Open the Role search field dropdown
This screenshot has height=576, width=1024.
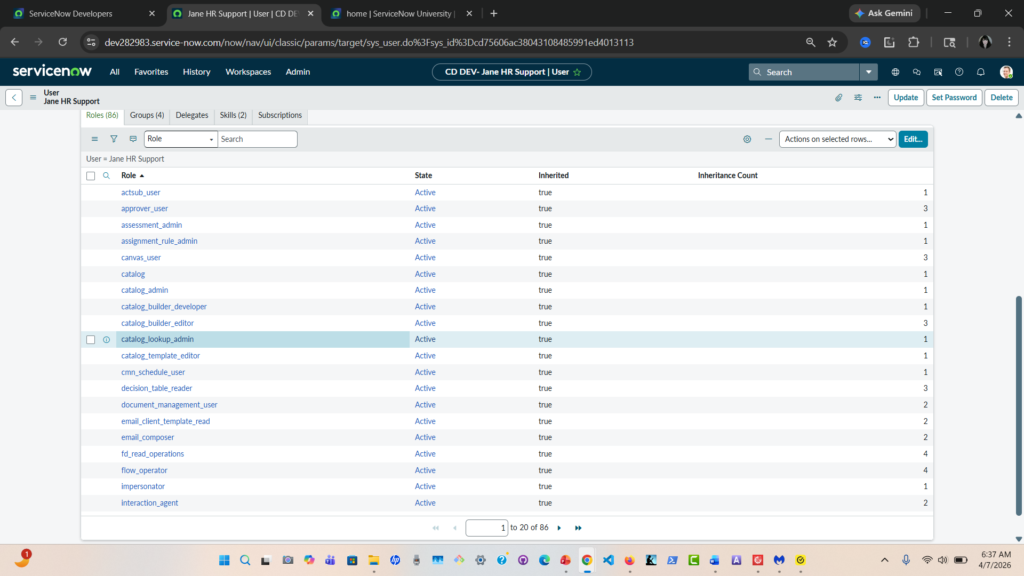click(x=180, y=139)
